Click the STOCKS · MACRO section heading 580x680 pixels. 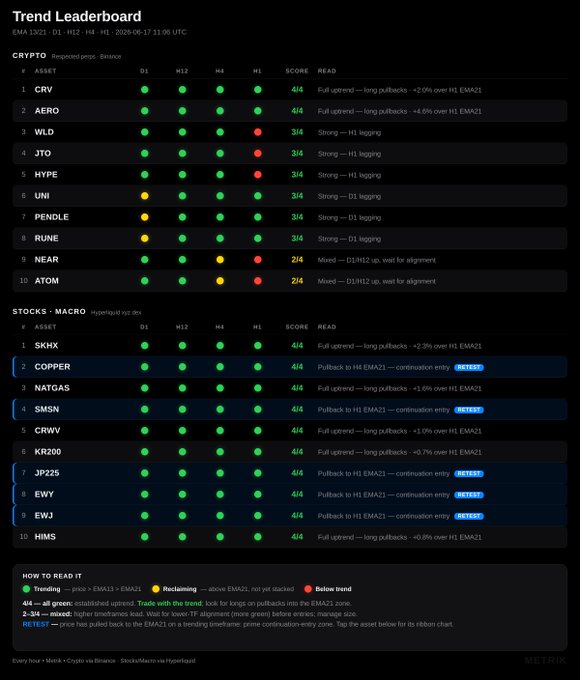(49, 311)
